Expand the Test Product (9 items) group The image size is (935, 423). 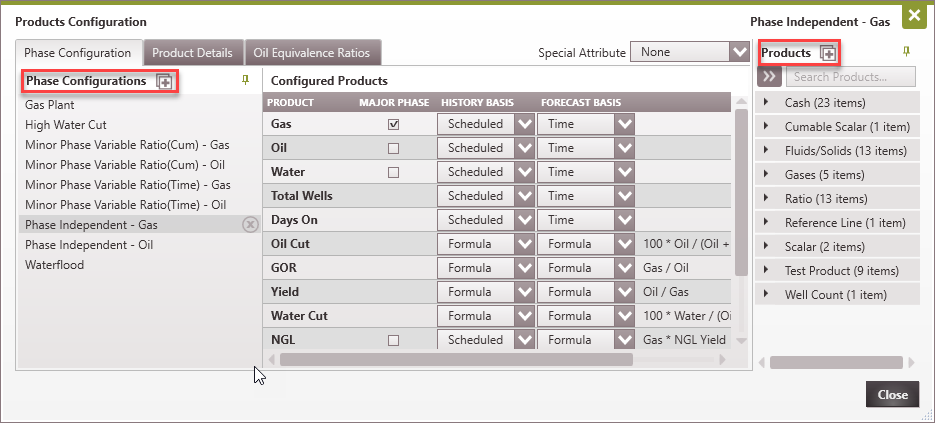click(765, 270)
